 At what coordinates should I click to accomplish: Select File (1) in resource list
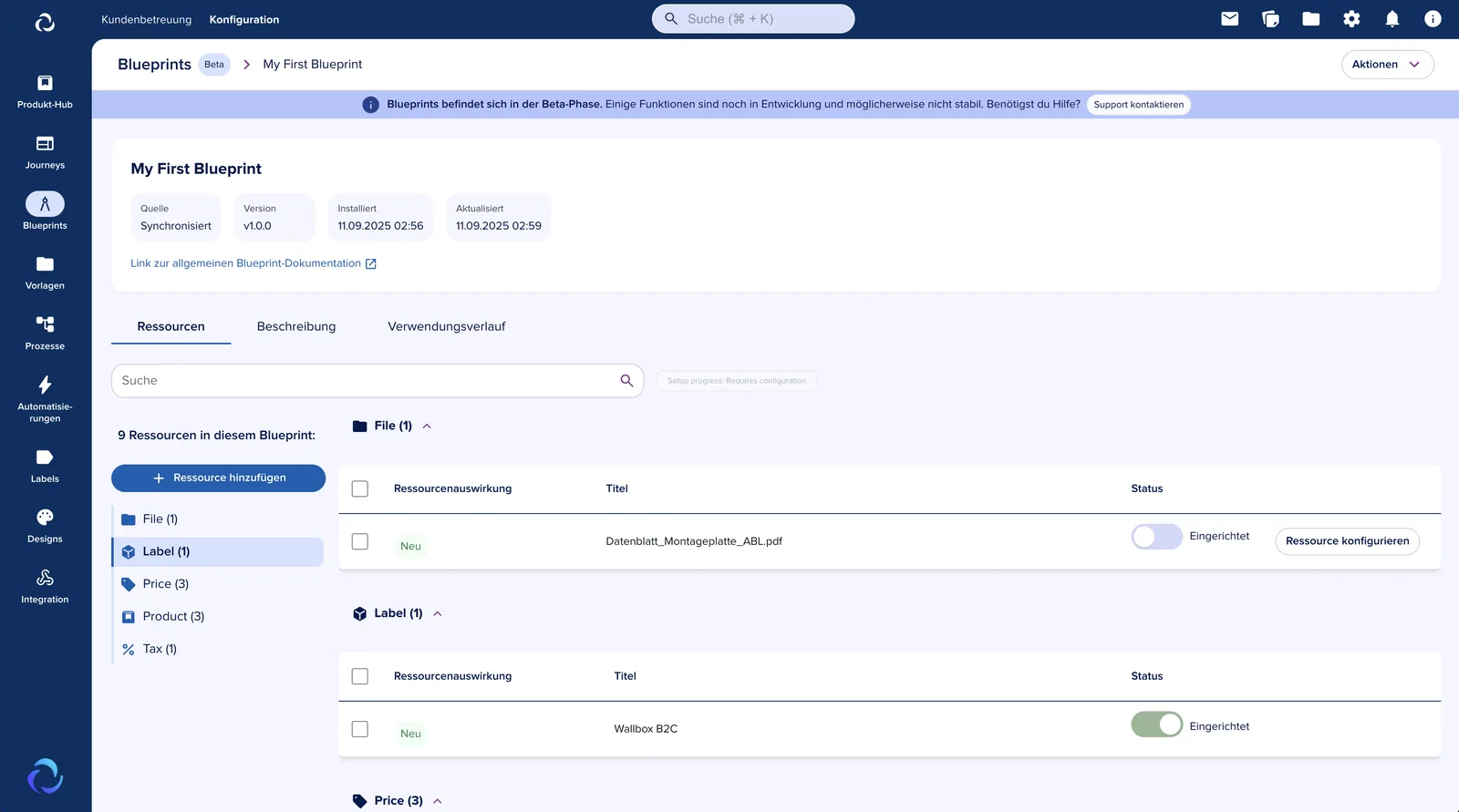point(218,519)
